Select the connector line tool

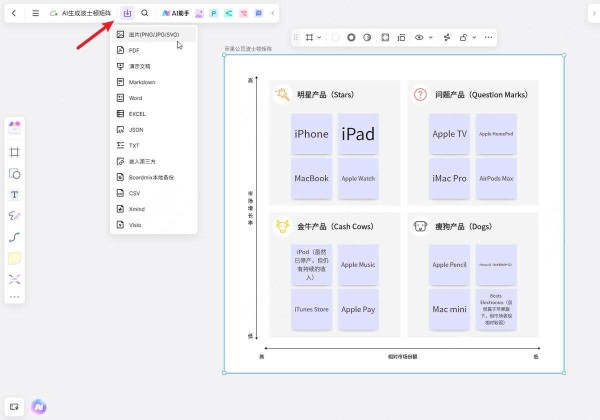click(x=15, y=237)
